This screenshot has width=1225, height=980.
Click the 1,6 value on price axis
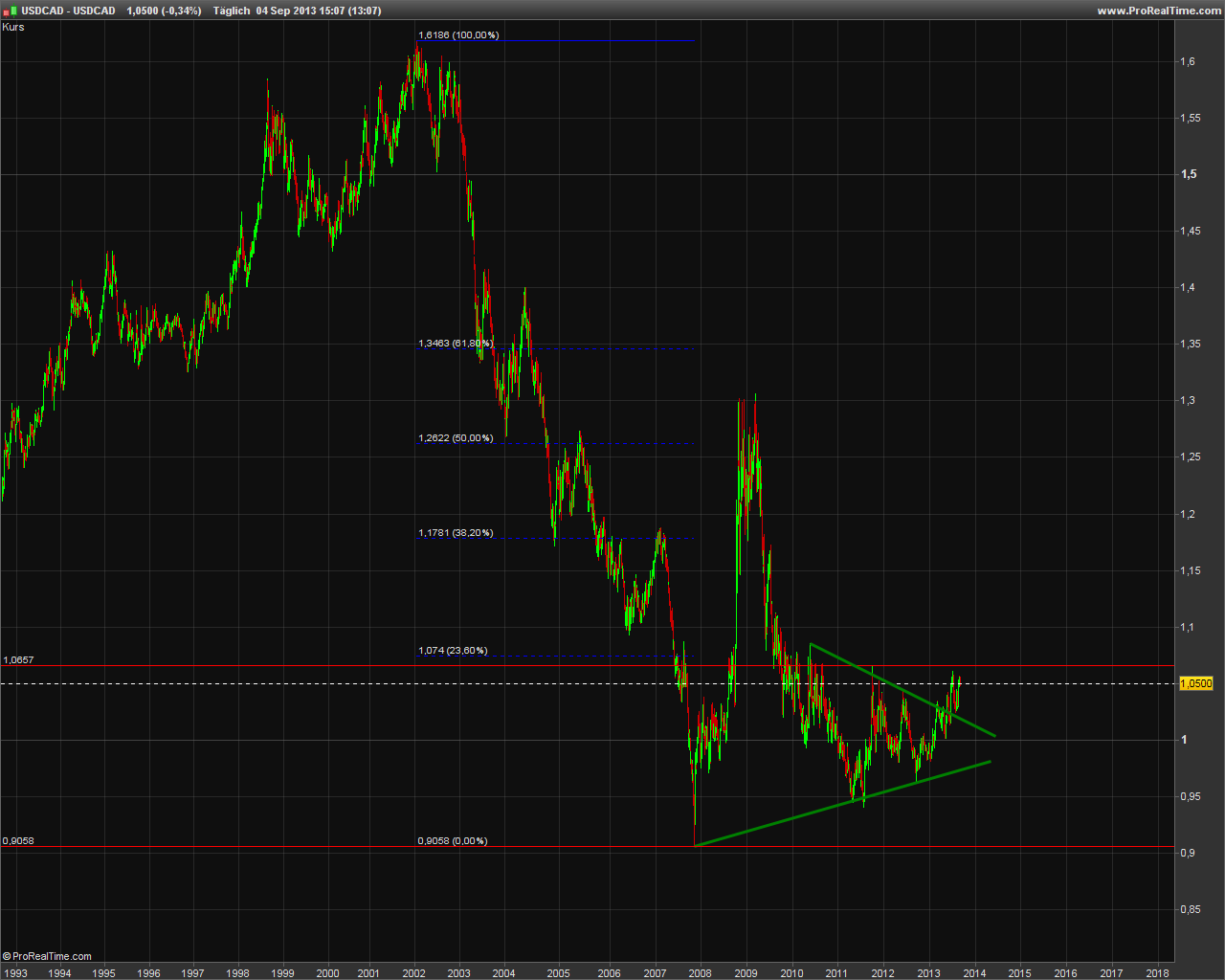(x=1188, y=61)
